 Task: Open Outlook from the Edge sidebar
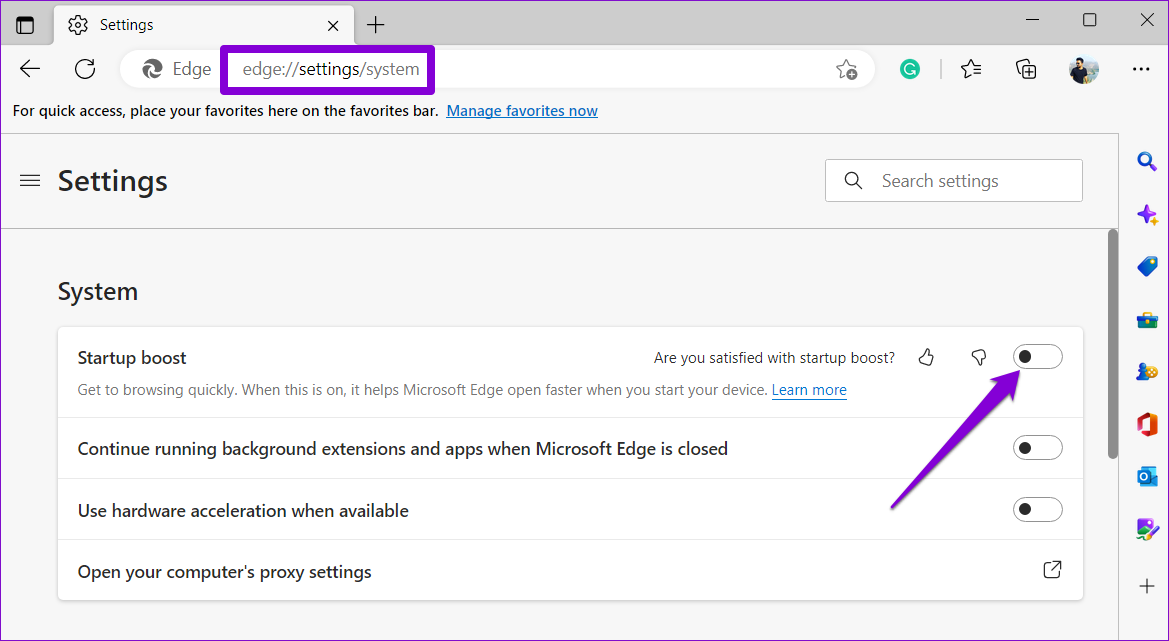1146,476
